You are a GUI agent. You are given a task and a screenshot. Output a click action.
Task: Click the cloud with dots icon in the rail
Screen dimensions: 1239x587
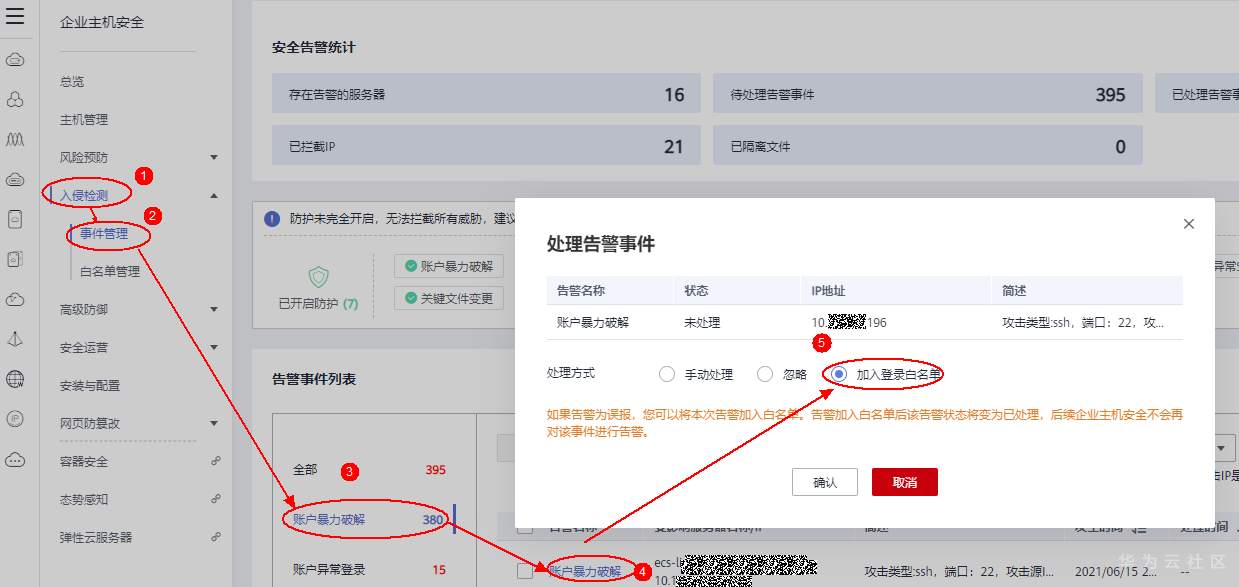pos(15,460)
